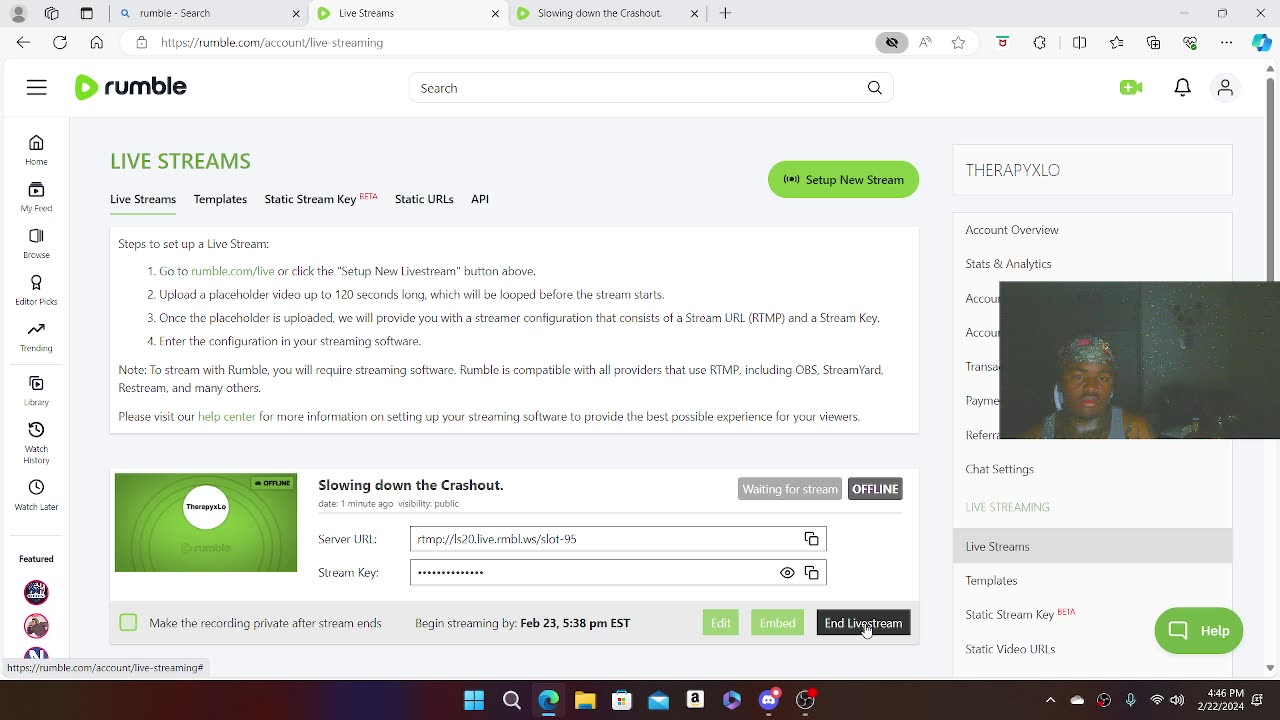Open Static Video URLs in right menu
Image resolution: width=1280 pixels, height=720 pixels.
point(1010,649)
